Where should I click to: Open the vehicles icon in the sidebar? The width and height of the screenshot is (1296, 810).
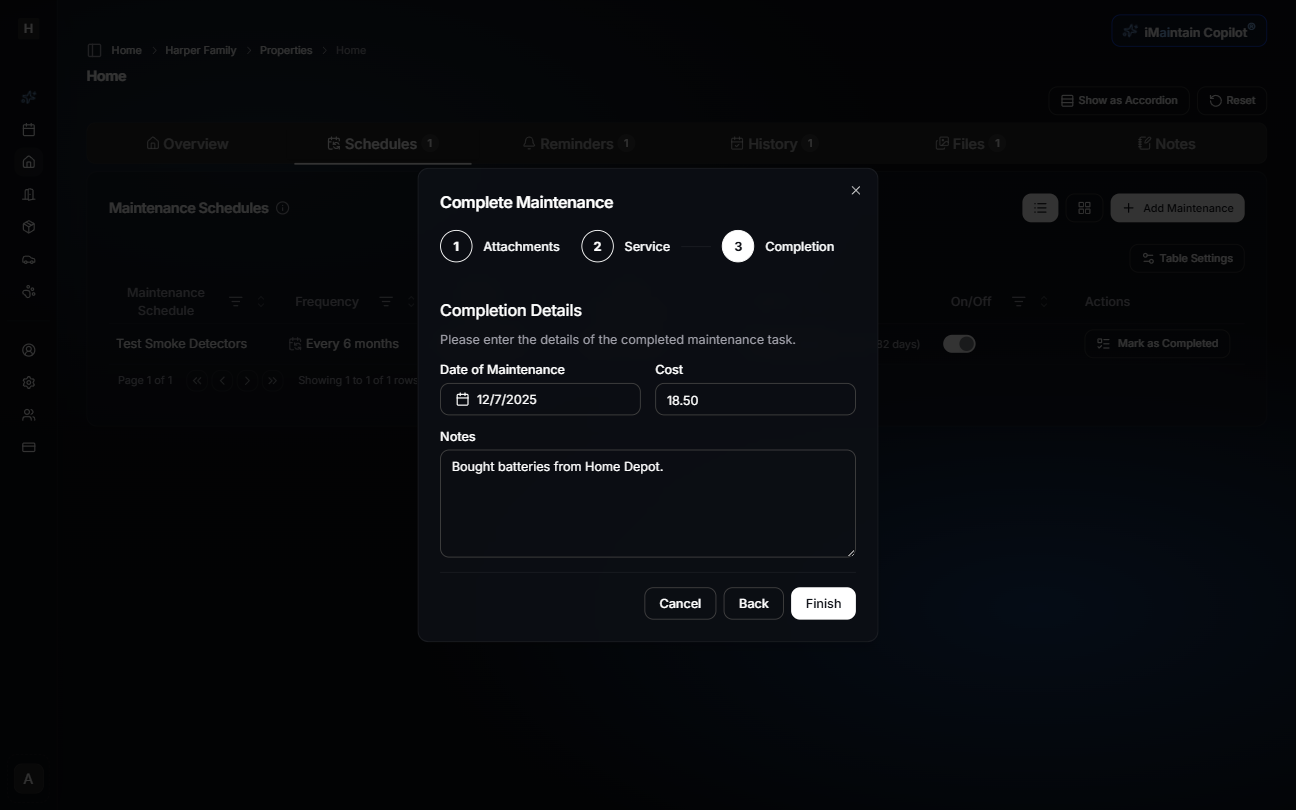[x=28, y=259]
